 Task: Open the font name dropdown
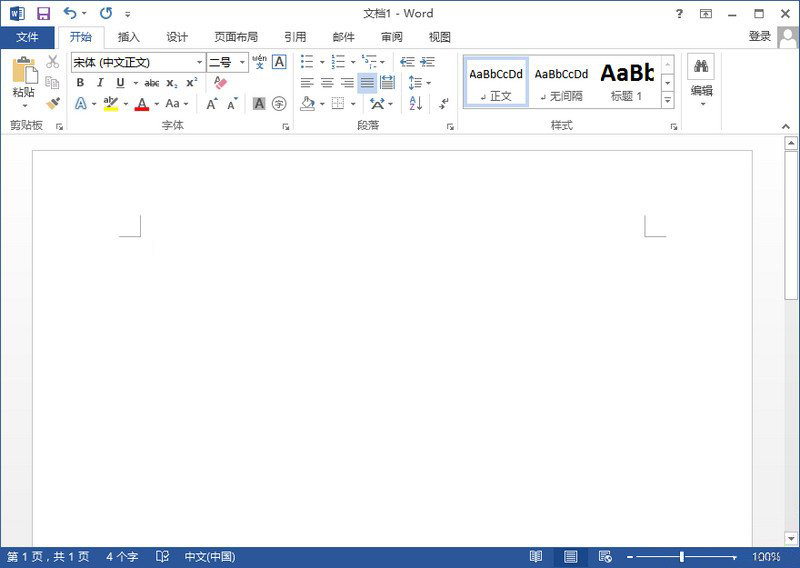(x=199, y=62)
